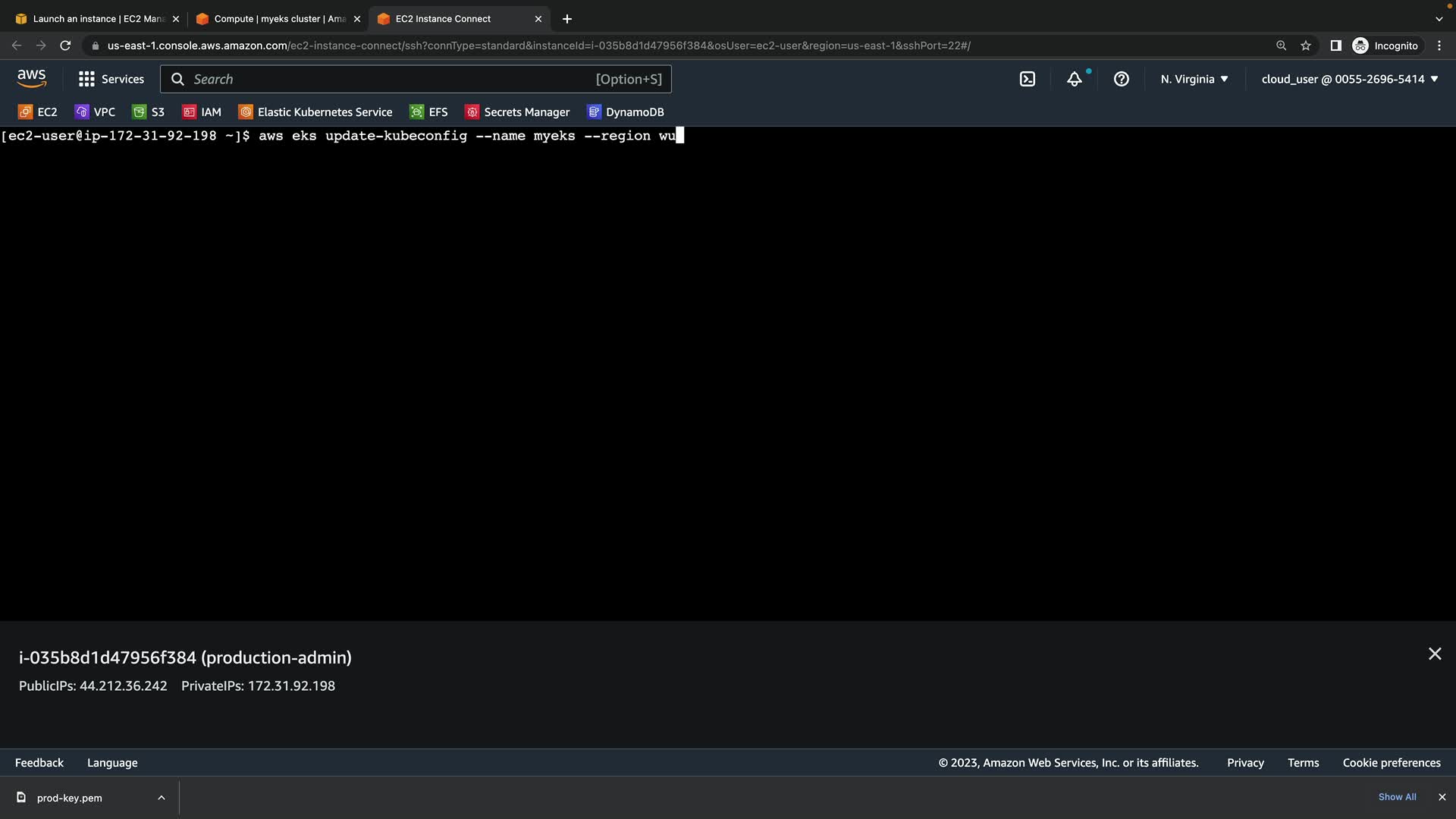Open Elastic Kubernetes Service shortcut
This screenshot has width=1456, height=819.
[x=316, y=112]
